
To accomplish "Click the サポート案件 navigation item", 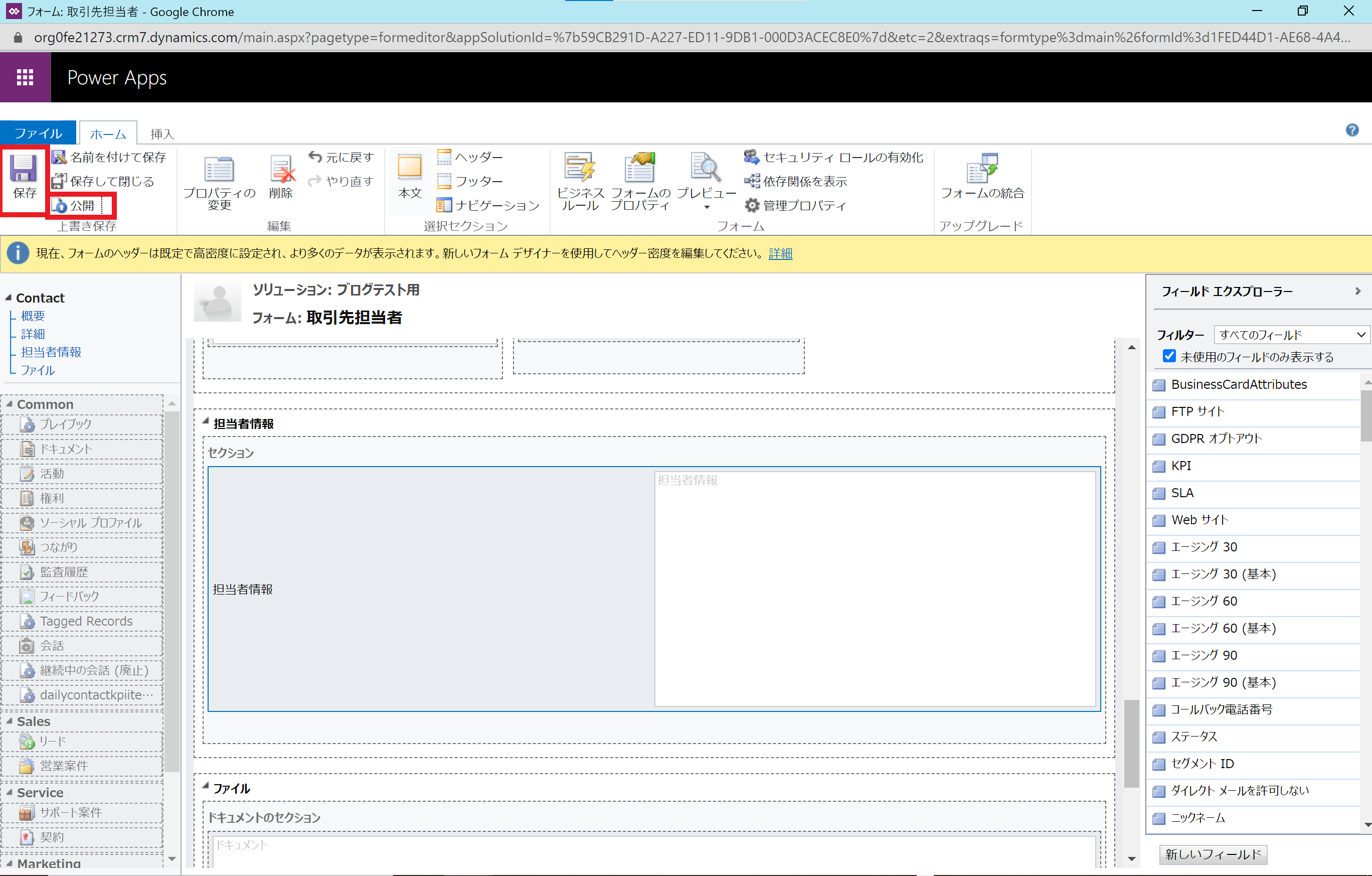I will click(x=83, y=812).
